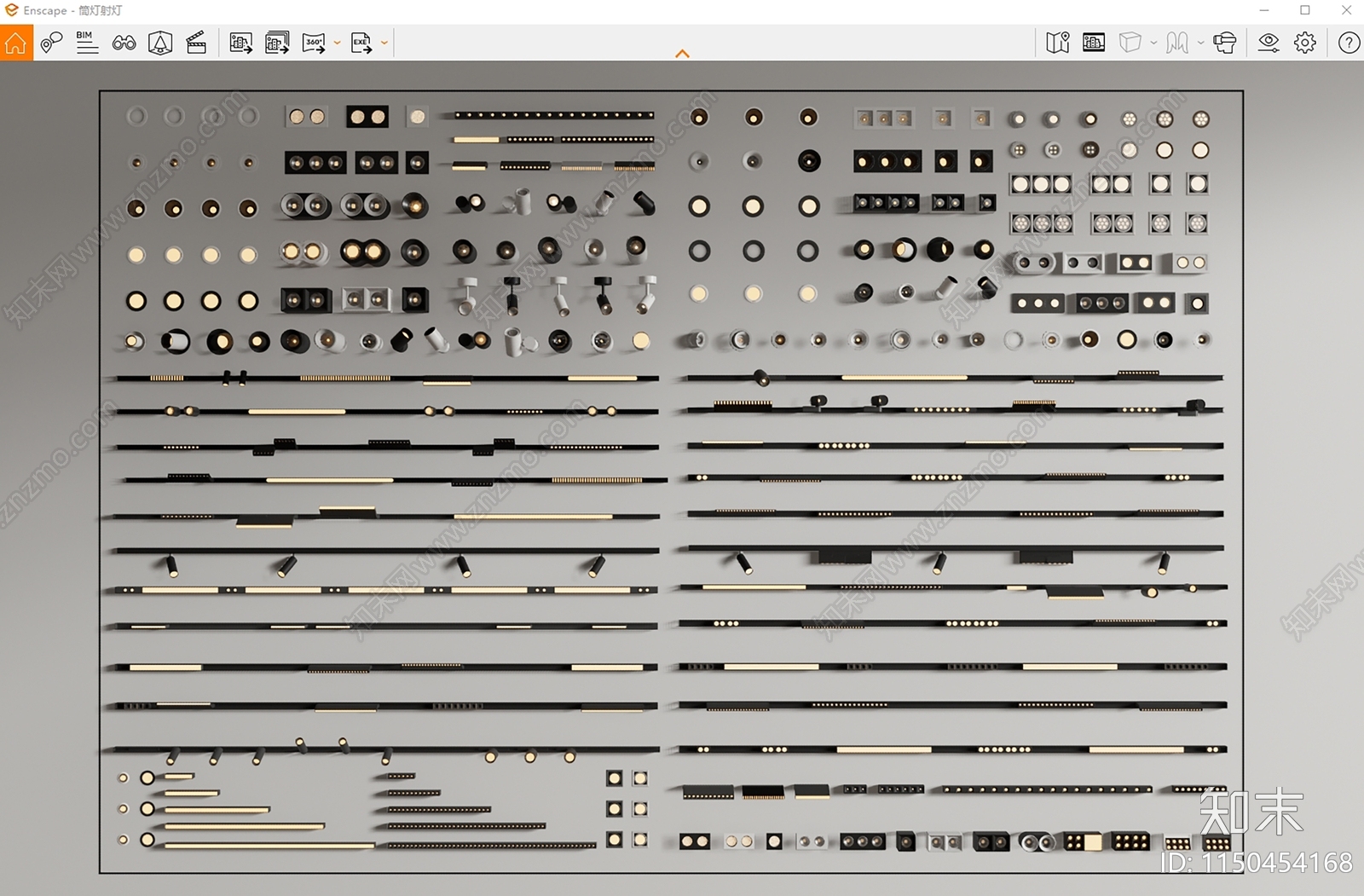This screenshot has height=896, width=1364.
Task: Click the Enscape logo in title bar
Action: (11, 10)
